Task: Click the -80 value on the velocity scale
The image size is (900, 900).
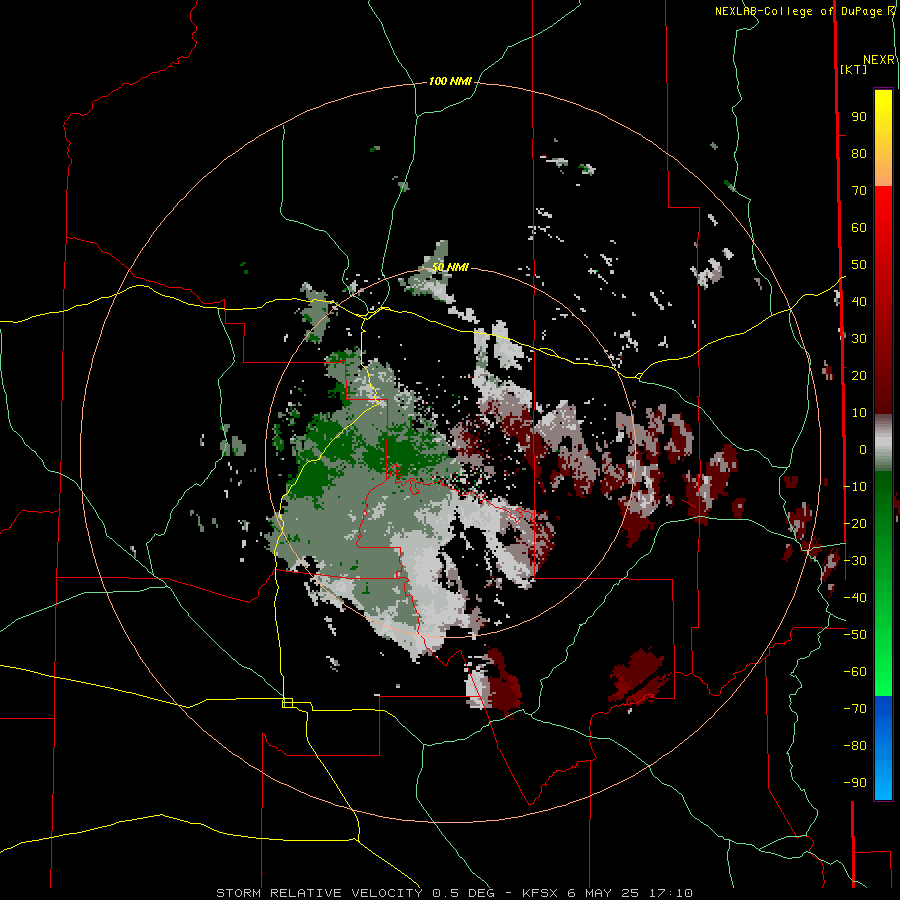Action: point(855,746)
